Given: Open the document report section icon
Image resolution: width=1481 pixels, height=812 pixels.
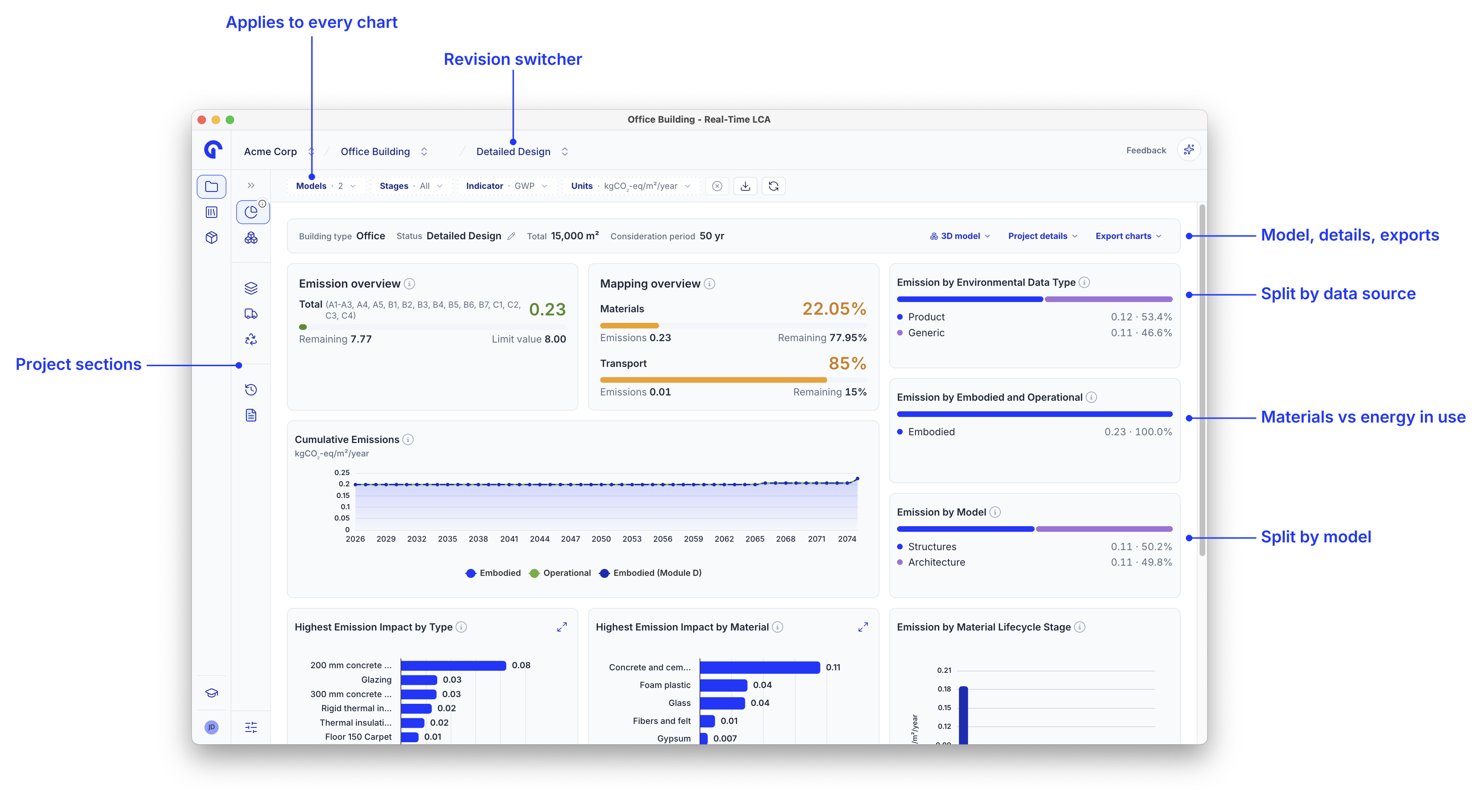Looking at the screenshot, I should (x=251, y=416).
